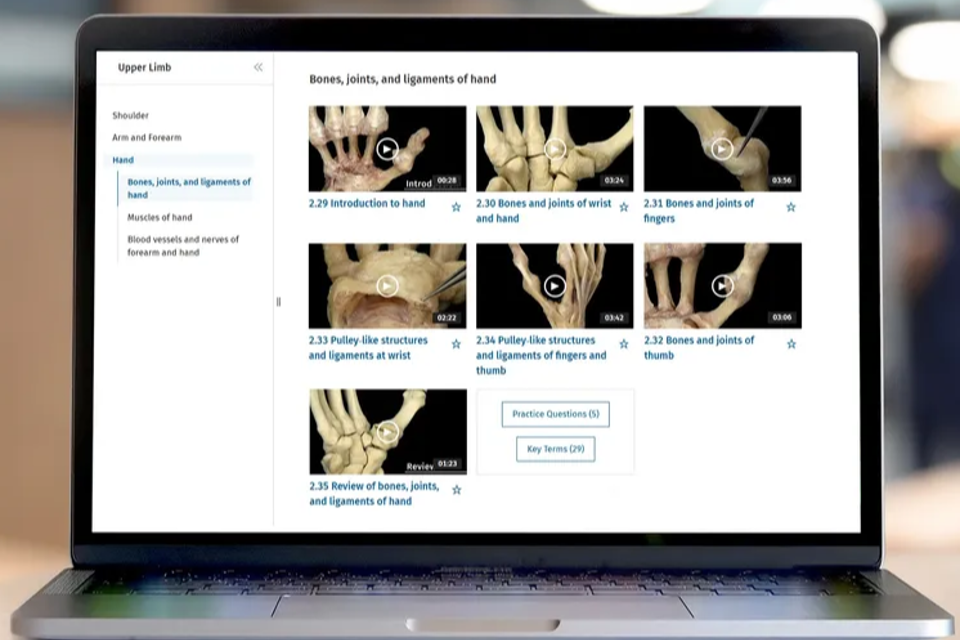Star the 2.30 Bones and joints of wrist video
Image resolution: width=960 pixels, height=640 pixels.
coord(624,207)
